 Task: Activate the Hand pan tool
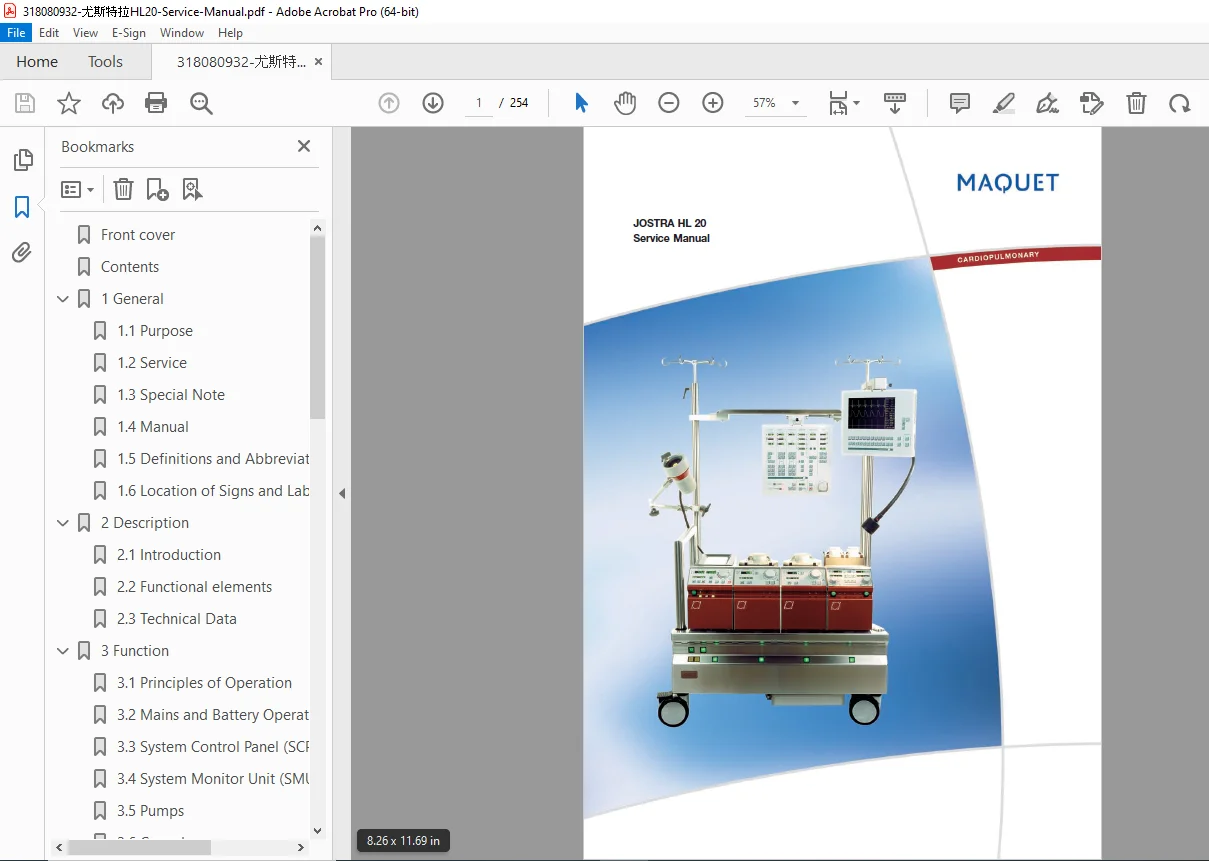[x=625, y=103]
